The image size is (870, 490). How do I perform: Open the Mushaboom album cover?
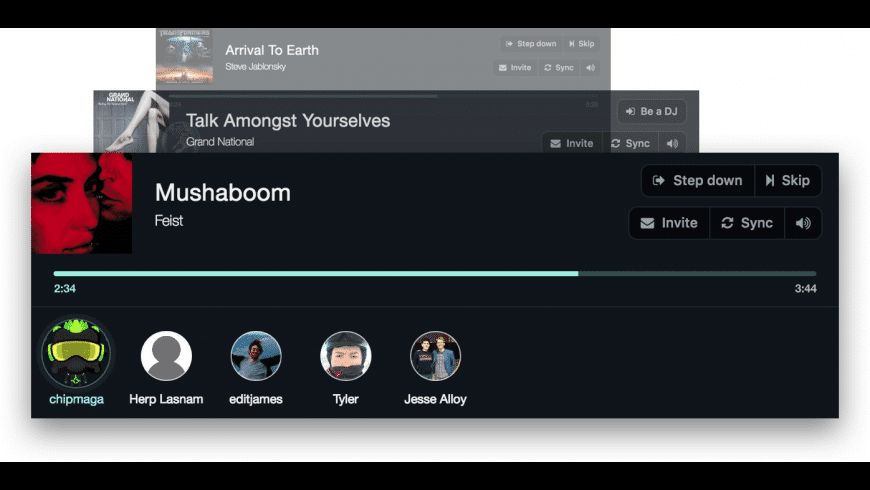[82, 203]
